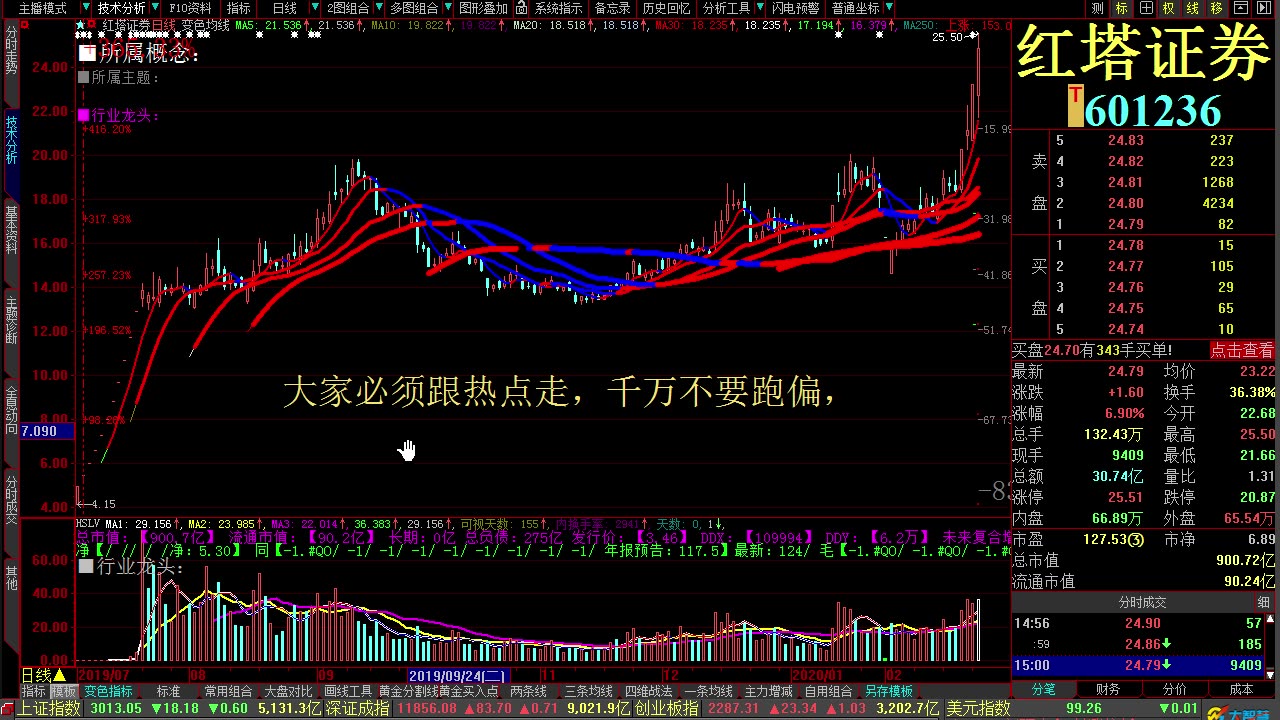This screenshot has width=1280, height=720.
Task: Select the 主力增减 template tab
Action: tap(768, 691)
